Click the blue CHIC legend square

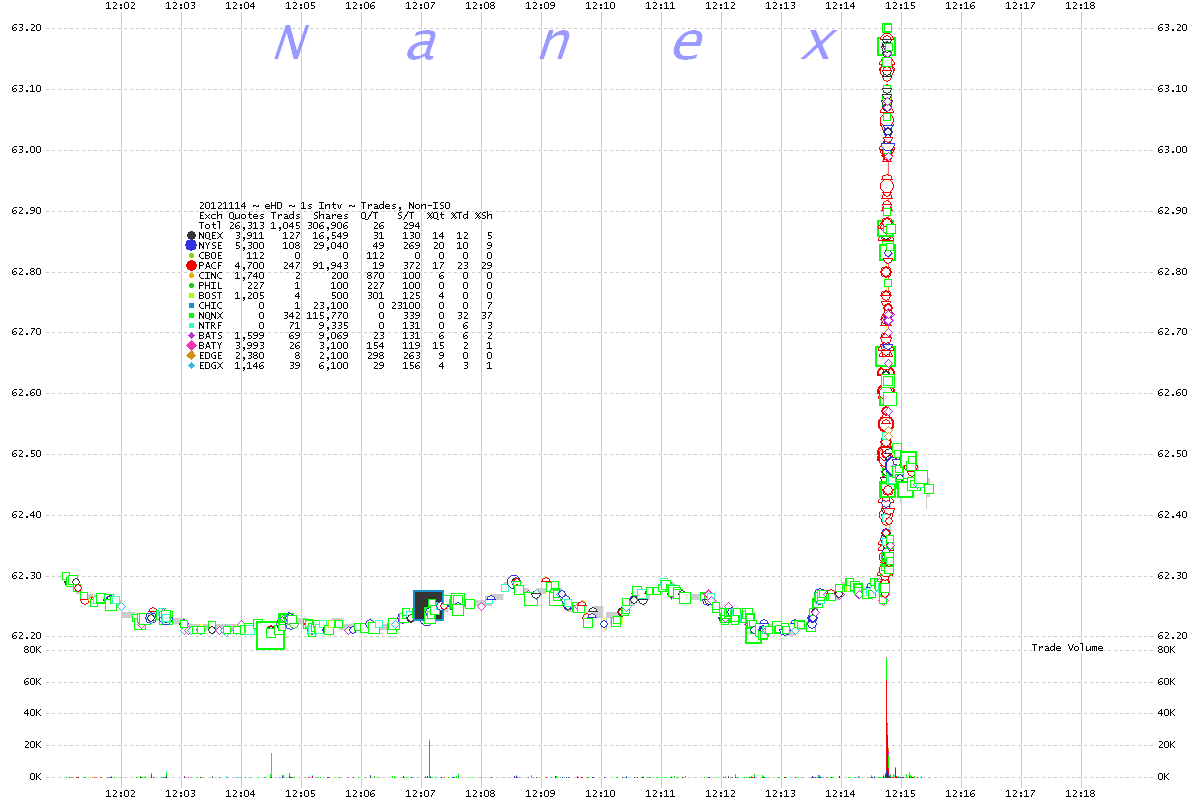coord(190,305)
